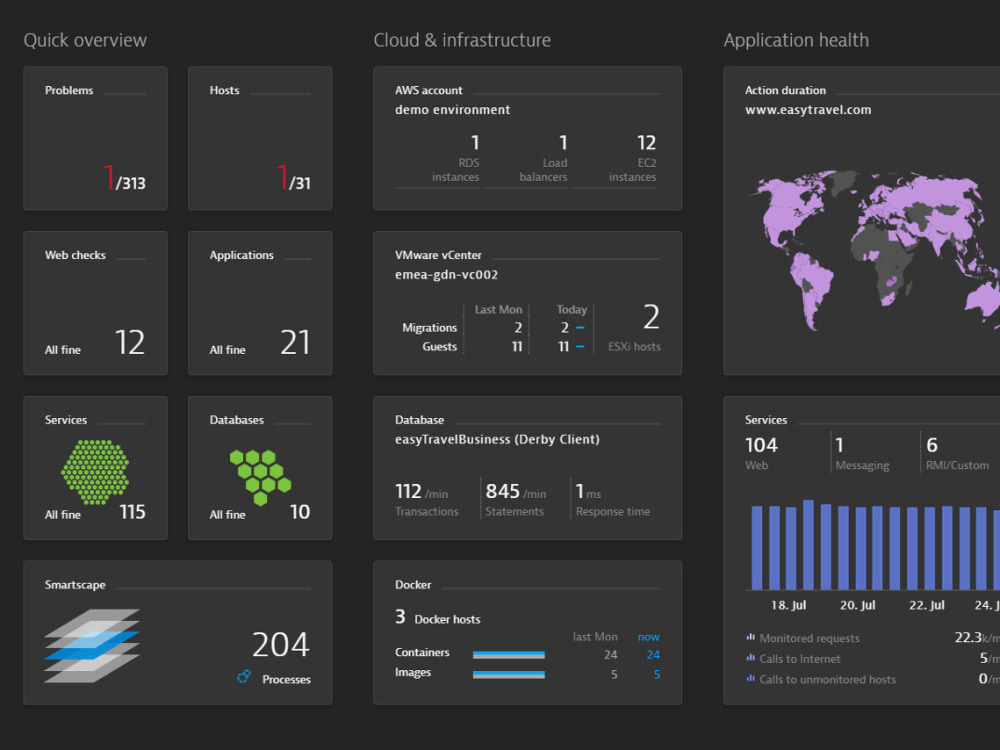1000x750 pixels.
Task: Open the VMware vCenter emea-gdn-vc002 tile
Action: [527, 303]
